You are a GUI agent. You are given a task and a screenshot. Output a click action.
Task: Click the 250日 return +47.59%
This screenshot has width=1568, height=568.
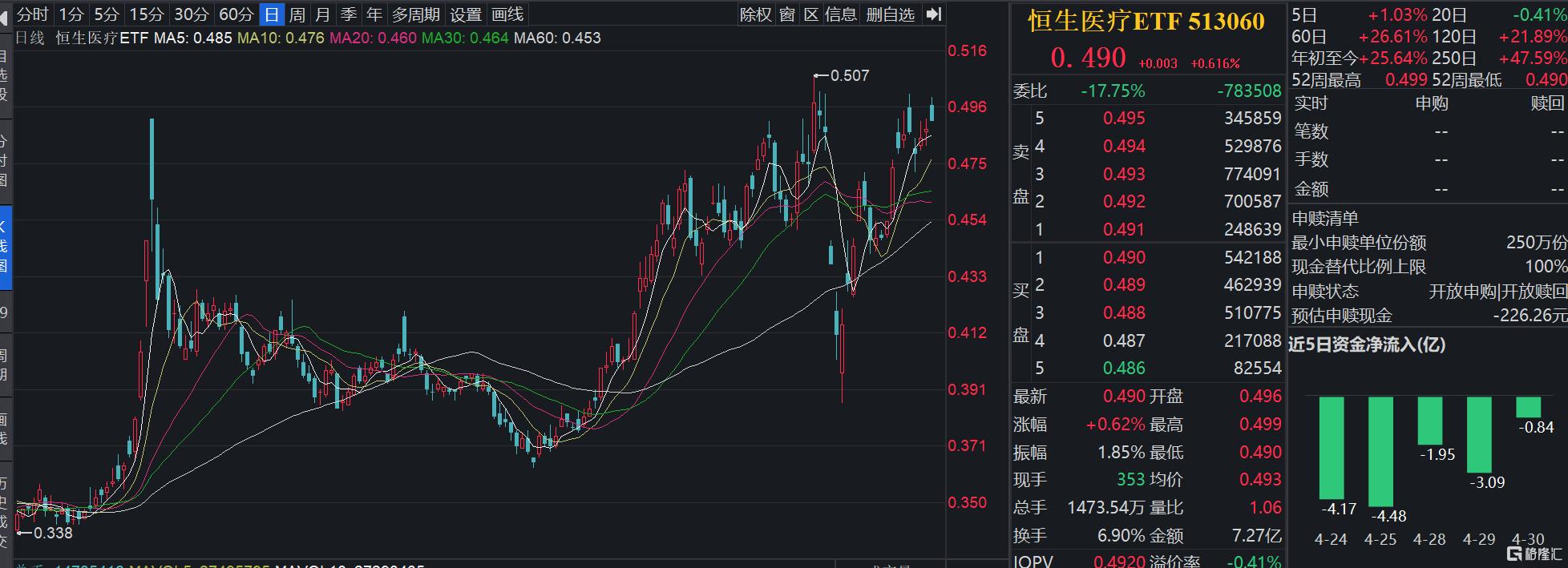(1533, 58)
